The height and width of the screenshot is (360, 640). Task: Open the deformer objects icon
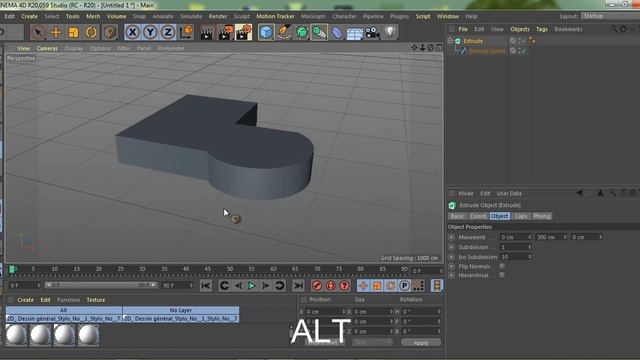coord(337,32)
